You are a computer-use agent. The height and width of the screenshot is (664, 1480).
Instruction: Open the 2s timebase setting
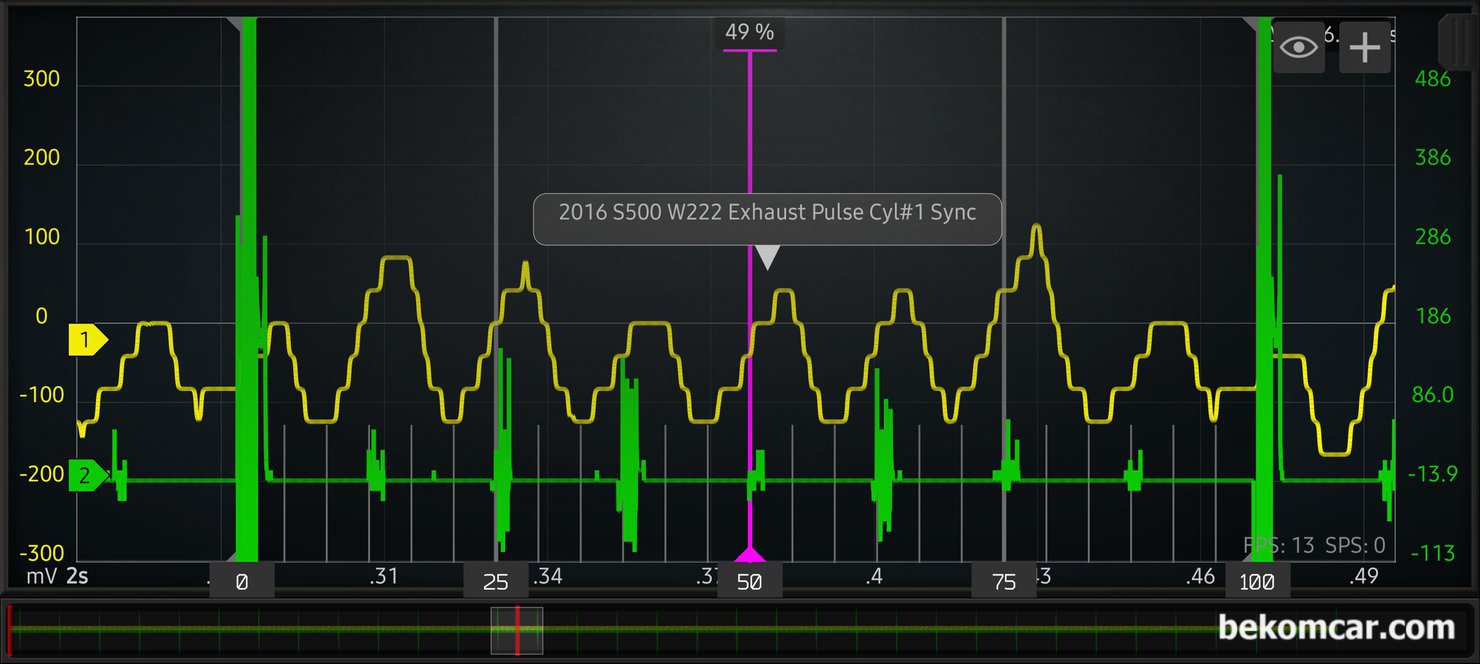coord(78,577)
